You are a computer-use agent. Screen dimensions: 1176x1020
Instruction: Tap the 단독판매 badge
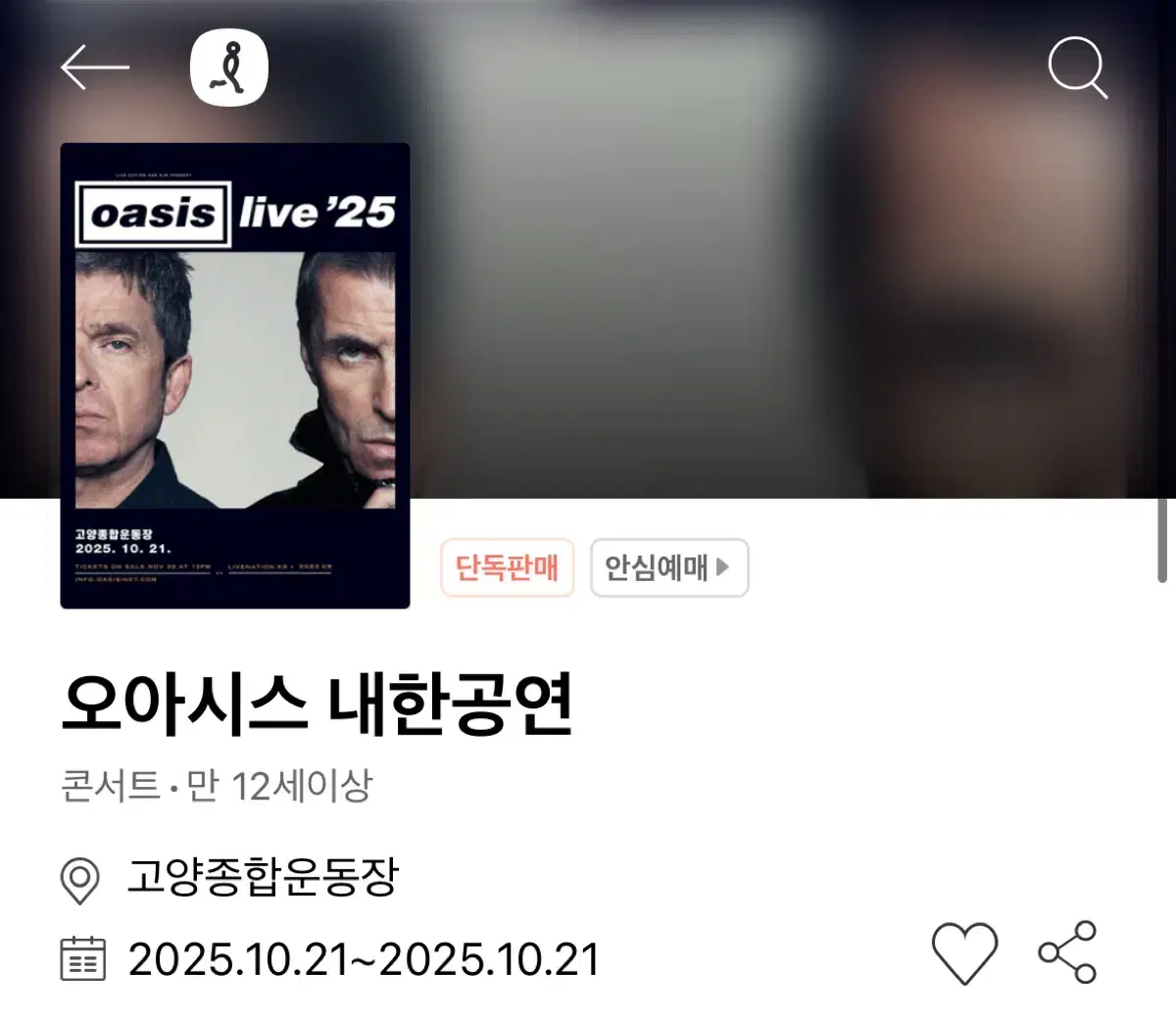[507, 567]
